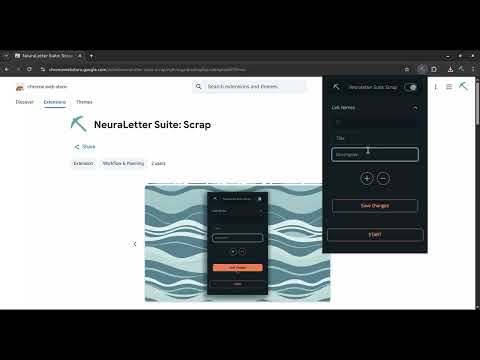Click the Workflow & Planning chip
The height and width of the screenshot is (360, 480).
pyautogui.click(x=123, y=163)
